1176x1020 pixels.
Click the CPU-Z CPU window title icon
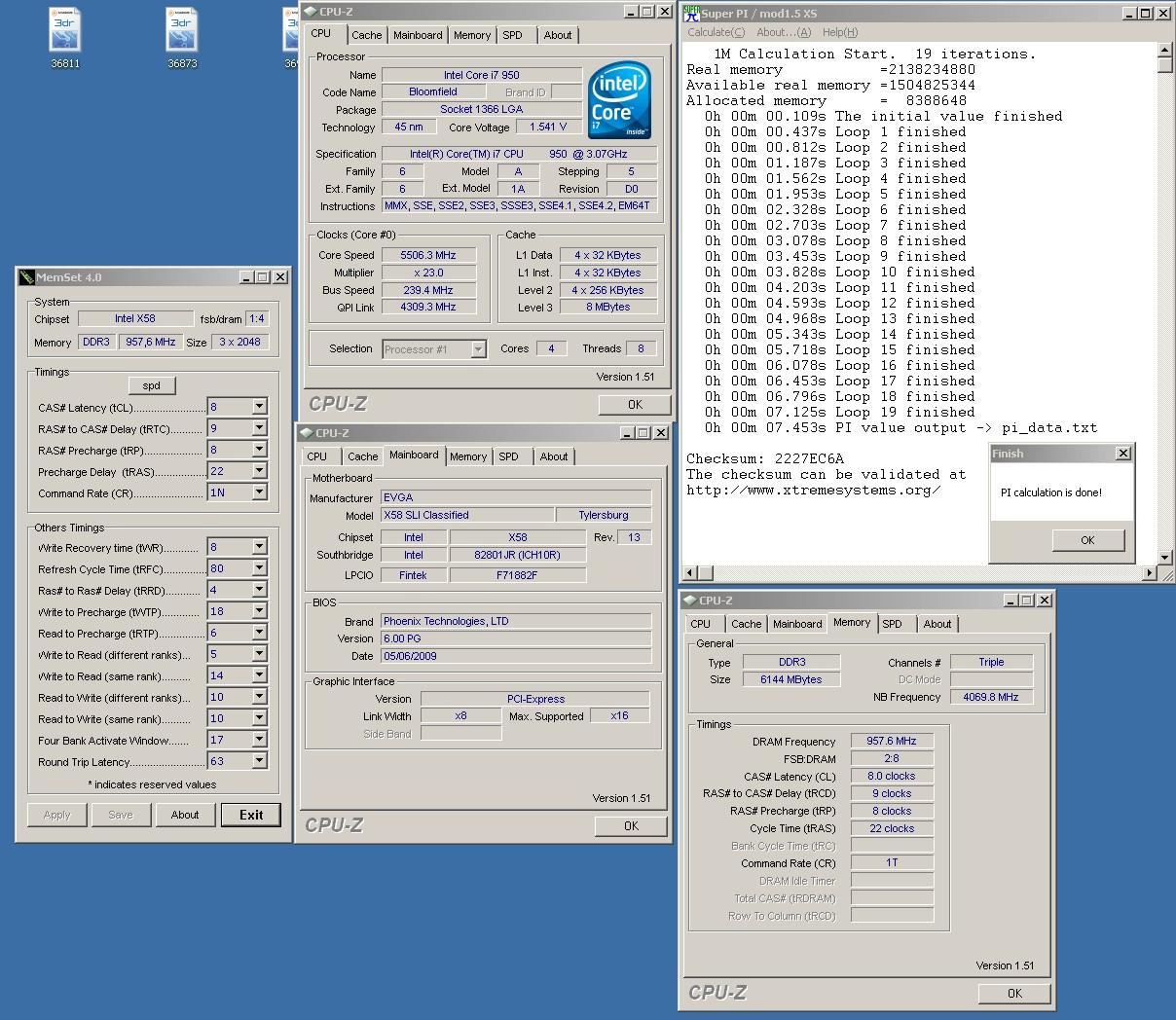click(x=310, y=12)
